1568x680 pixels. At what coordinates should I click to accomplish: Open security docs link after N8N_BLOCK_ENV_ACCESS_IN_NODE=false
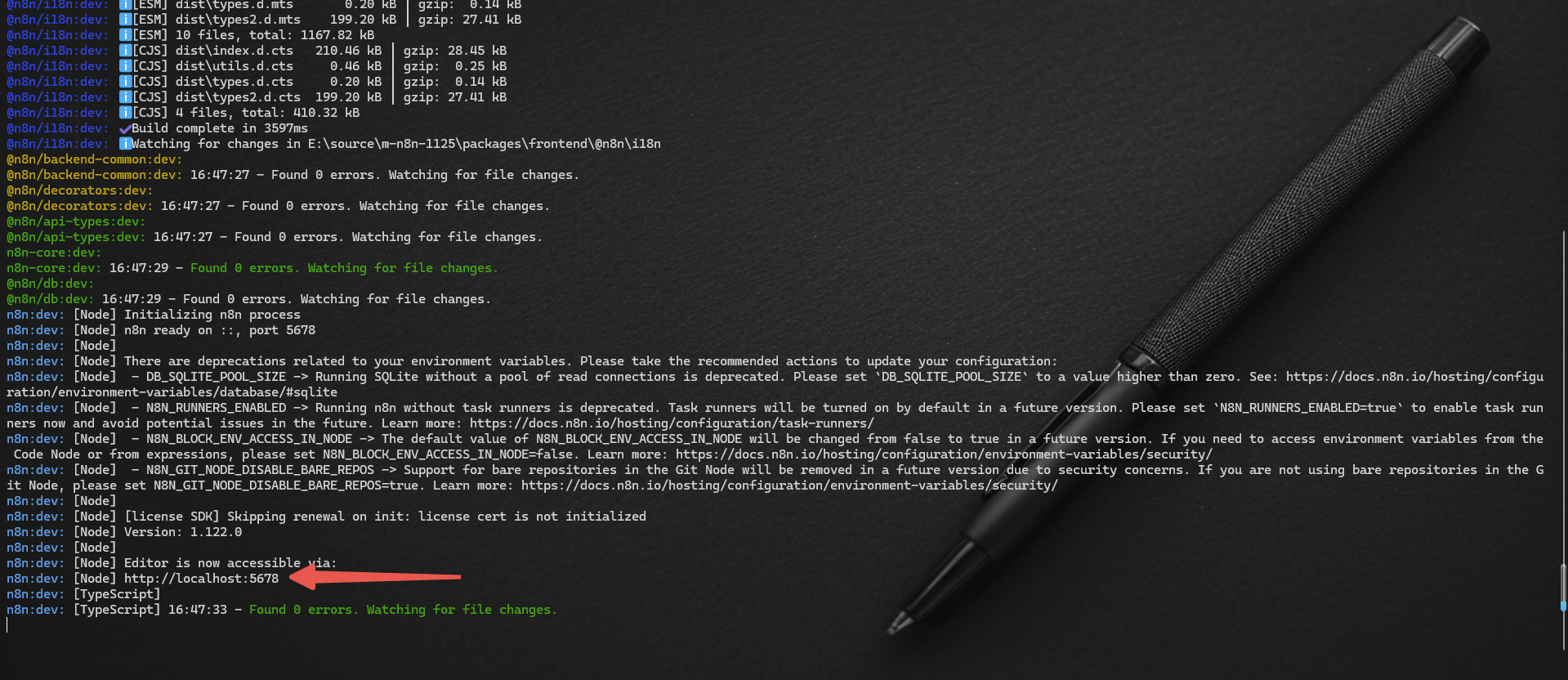click(944, 454)
